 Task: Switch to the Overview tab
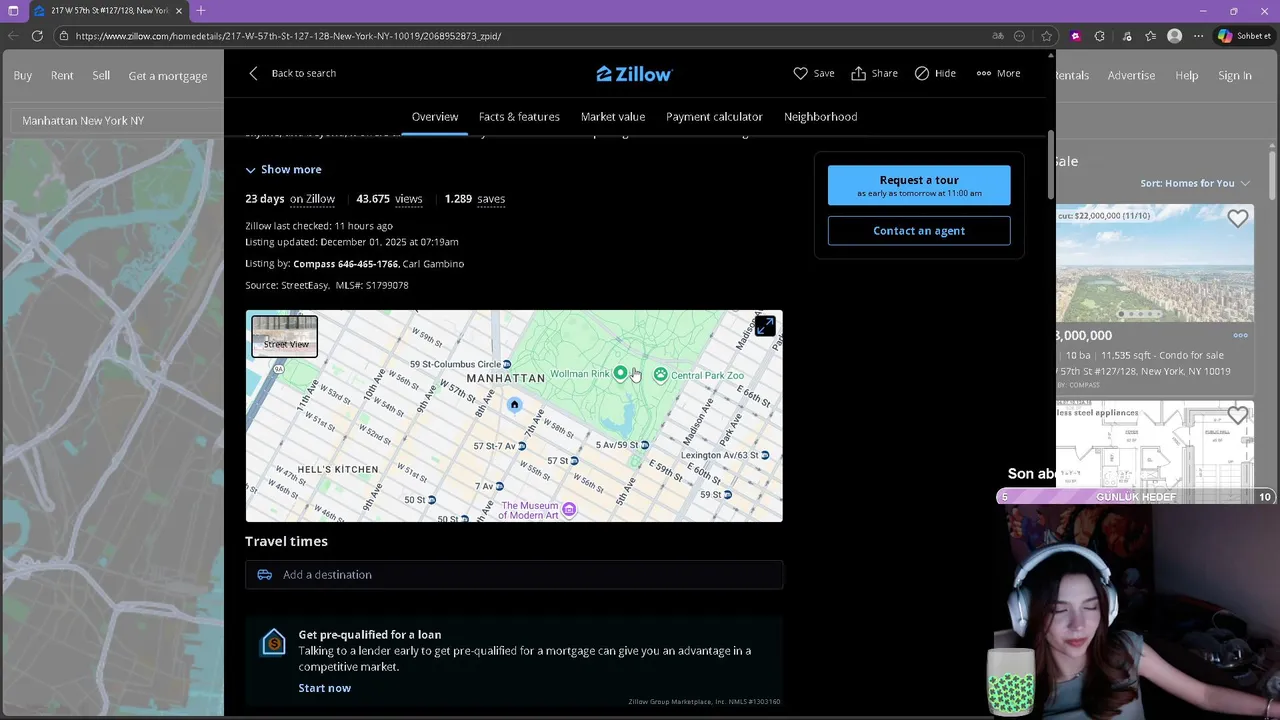click(x=435, y=116)
